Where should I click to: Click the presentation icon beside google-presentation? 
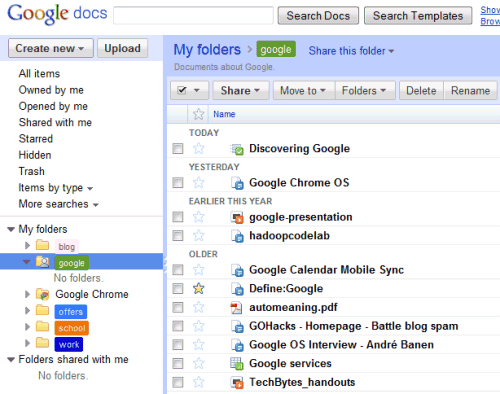237,217
